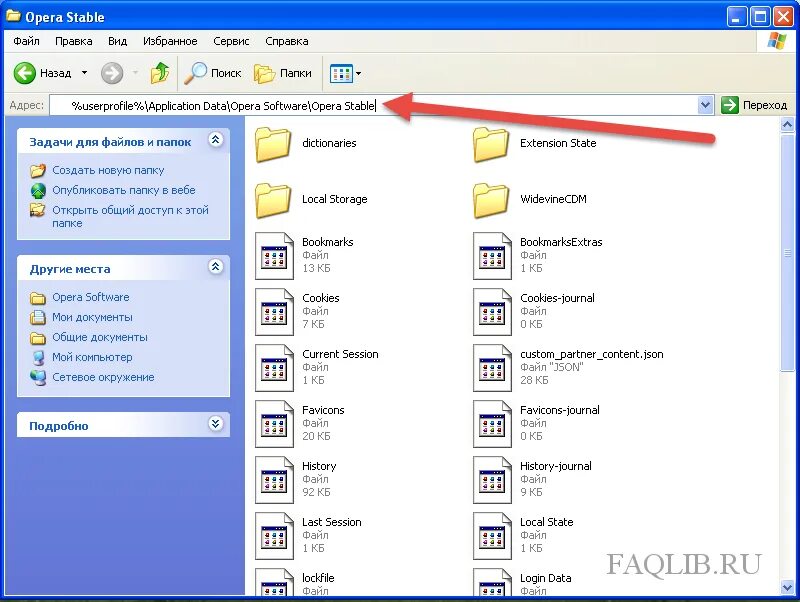Click the vertical scrollbar thumb
The width and height of the screenshot is (800, 602).
point(787,253)
